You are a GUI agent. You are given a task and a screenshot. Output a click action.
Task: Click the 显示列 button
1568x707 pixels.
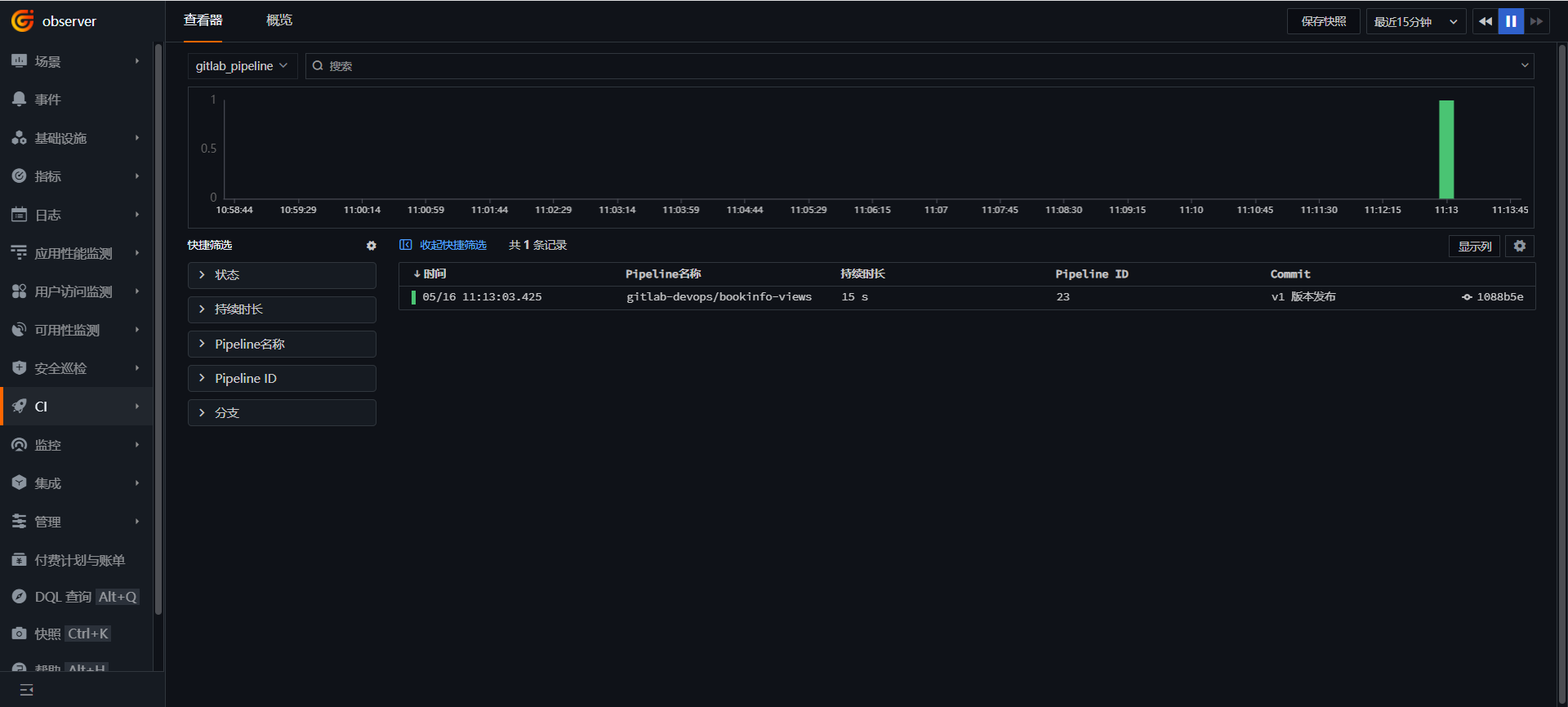(x=1474, y=246)
